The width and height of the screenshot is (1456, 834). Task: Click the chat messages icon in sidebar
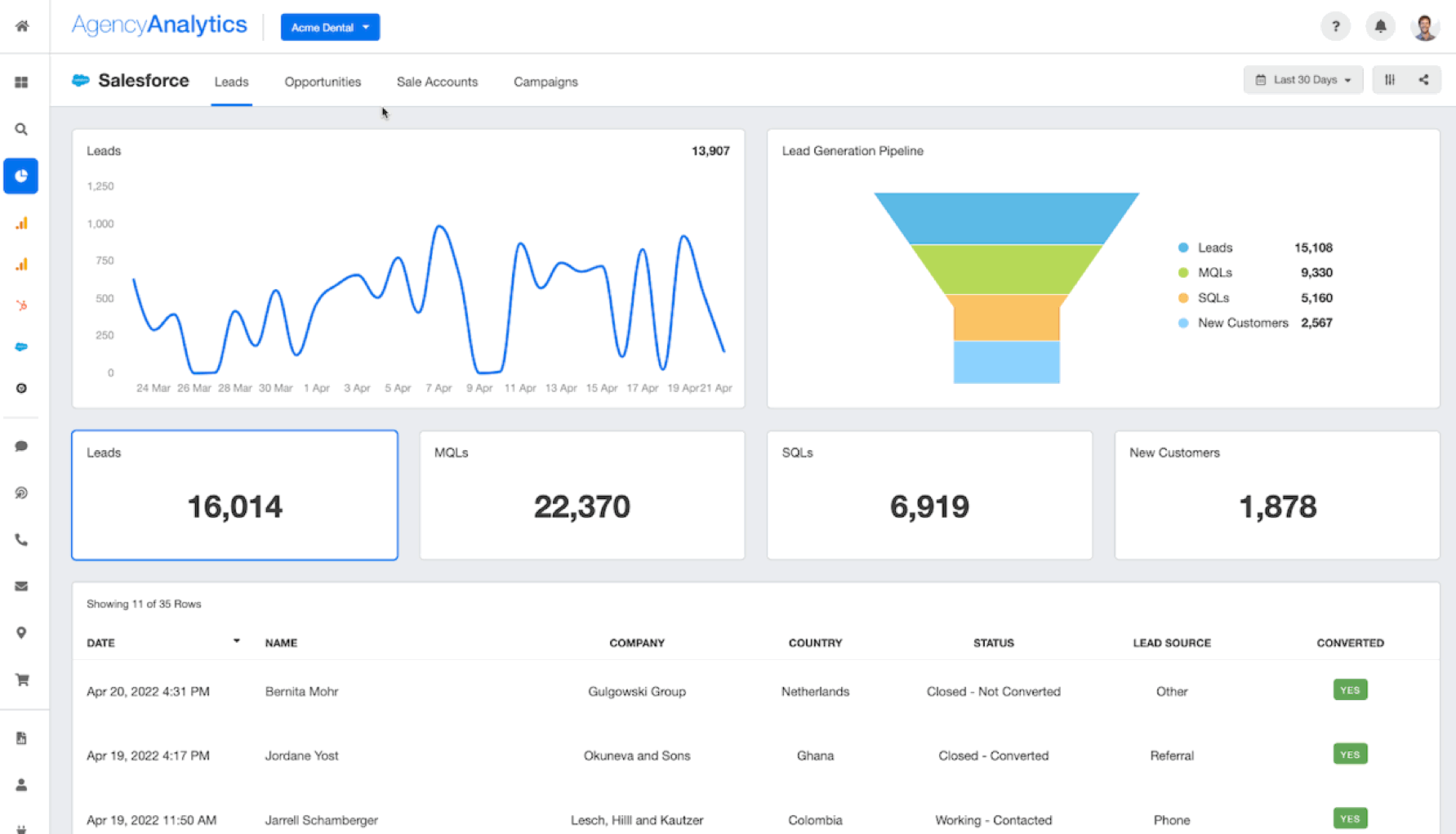[21, 445]
